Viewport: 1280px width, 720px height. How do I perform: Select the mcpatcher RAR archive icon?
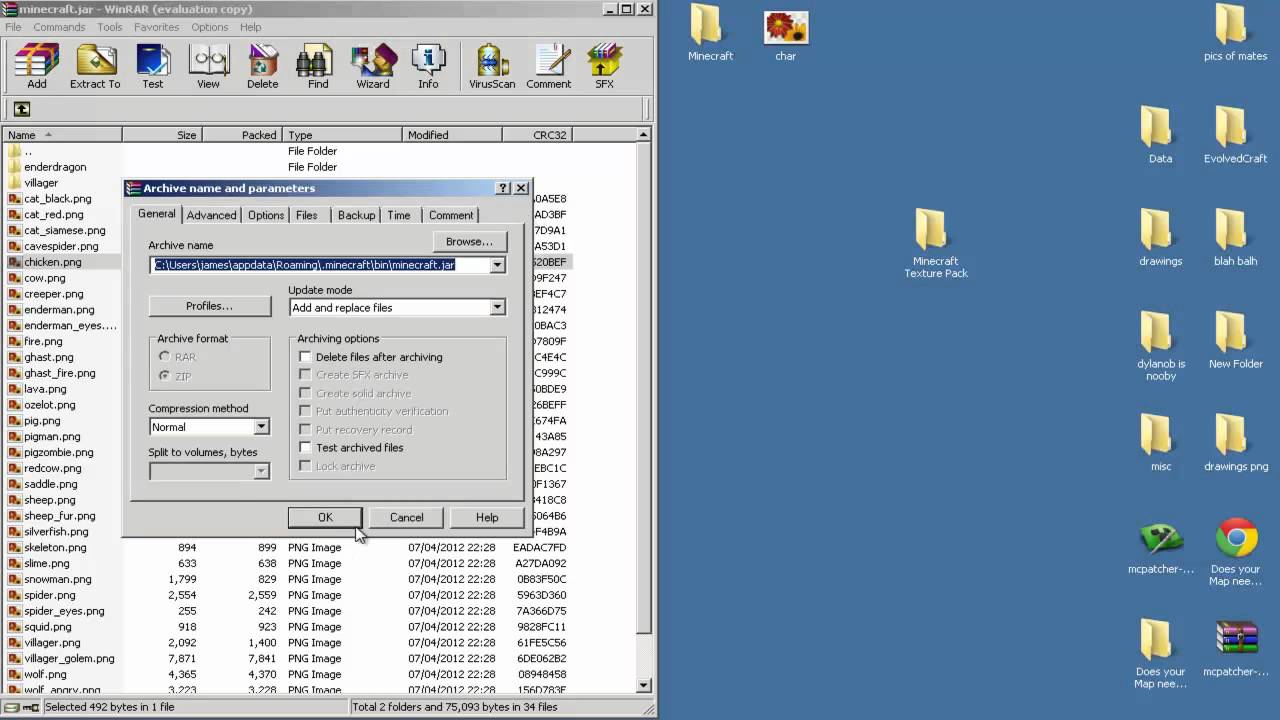click(x=1235, y=648)
